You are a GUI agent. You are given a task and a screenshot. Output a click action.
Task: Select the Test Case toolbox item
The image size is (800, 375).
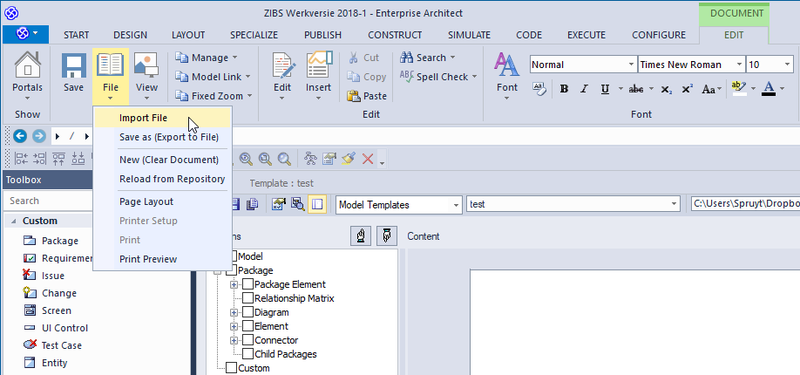pyautogui.click(x=52, y=345)
